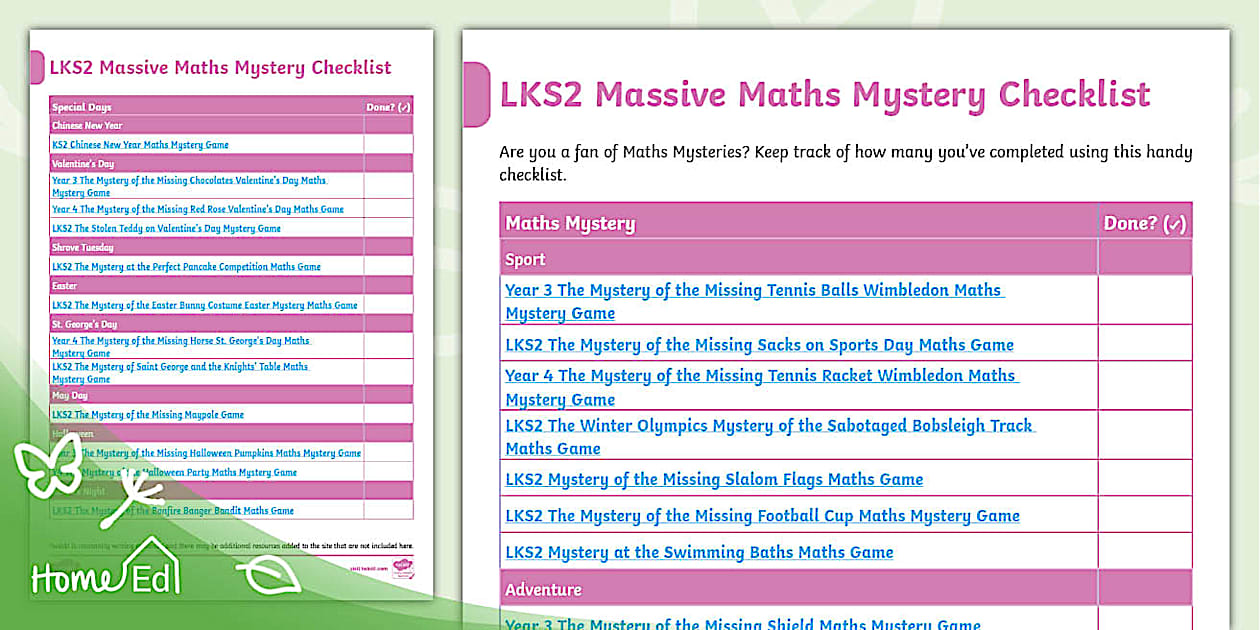The height and width of the screenshot is (630, 1260).
Task: Open LKS2 Missing Slalom Flags Maths Game link
Action: (713, 479)
